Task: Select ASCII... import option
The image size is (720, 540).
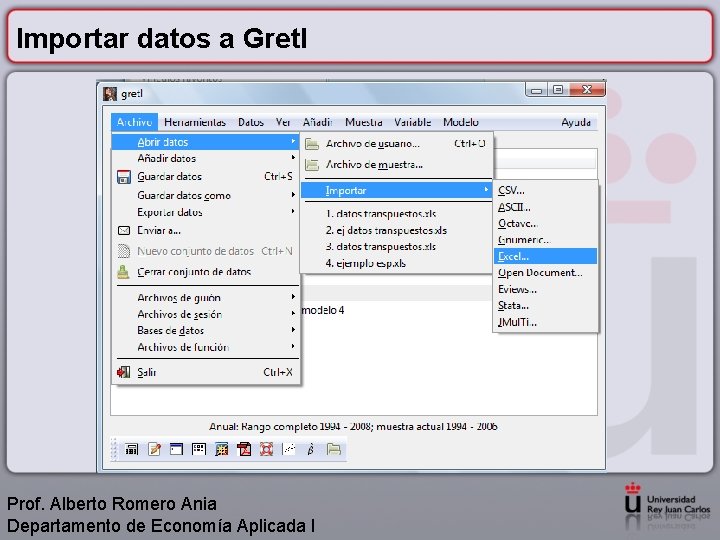Action: pyautogui.click(x=546, y=207)
